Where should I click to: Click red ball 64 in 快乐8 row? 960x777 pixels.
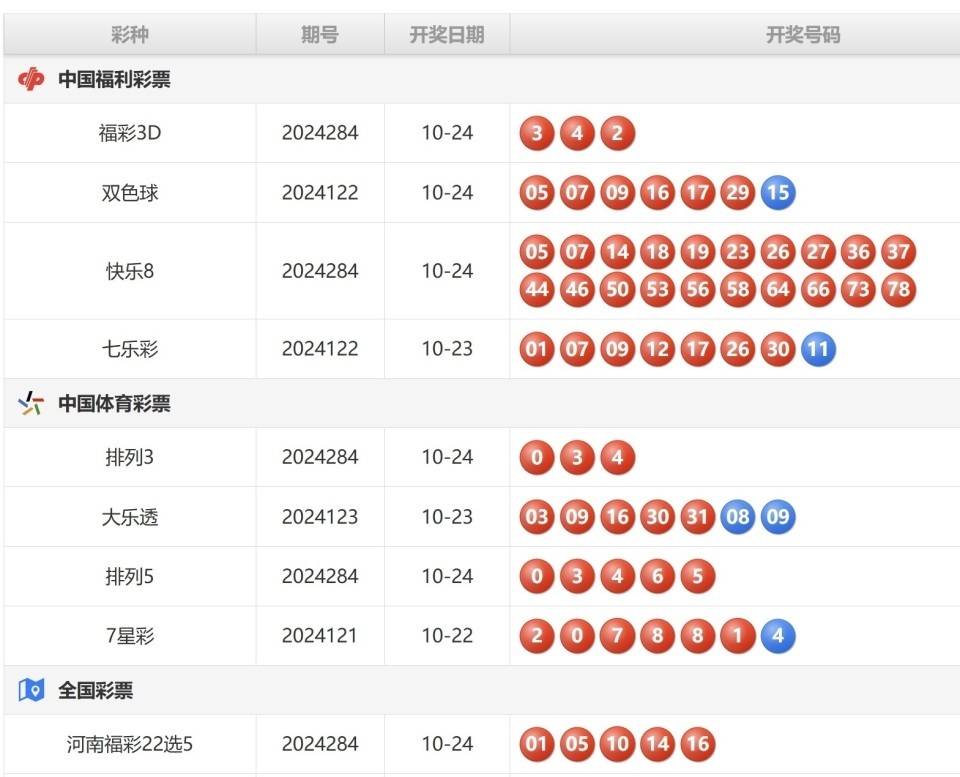[x=778, y=289]
